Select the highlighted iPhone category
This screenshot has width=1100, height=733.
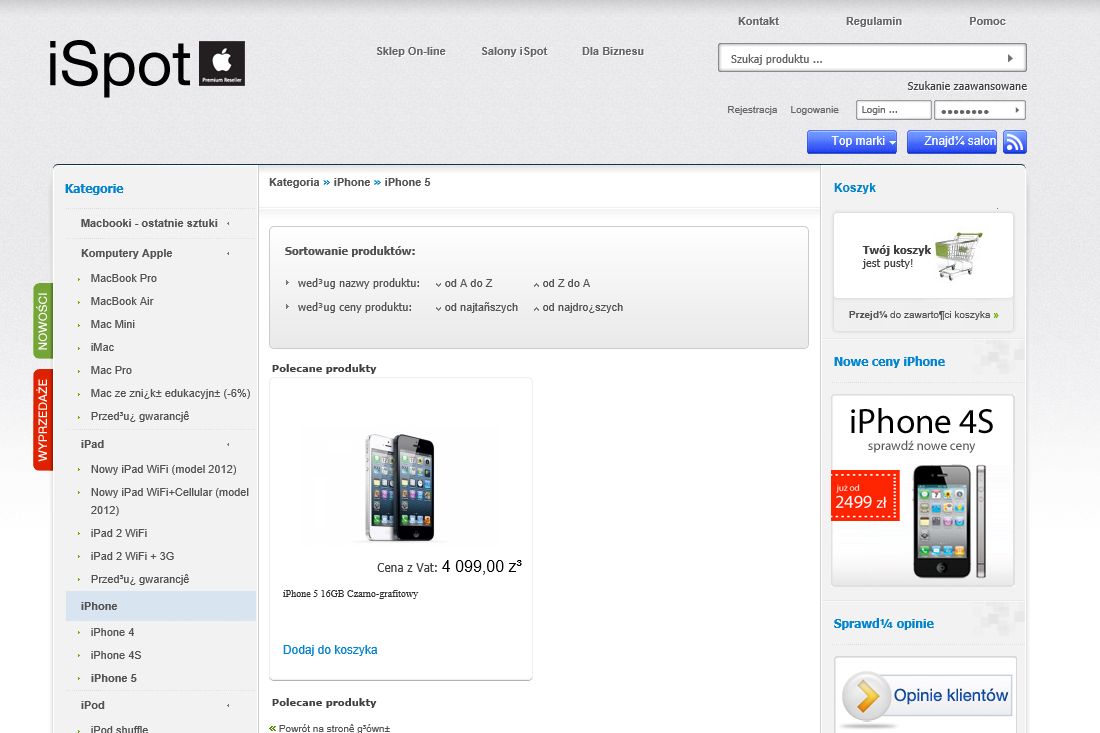[x=161, y=606]
